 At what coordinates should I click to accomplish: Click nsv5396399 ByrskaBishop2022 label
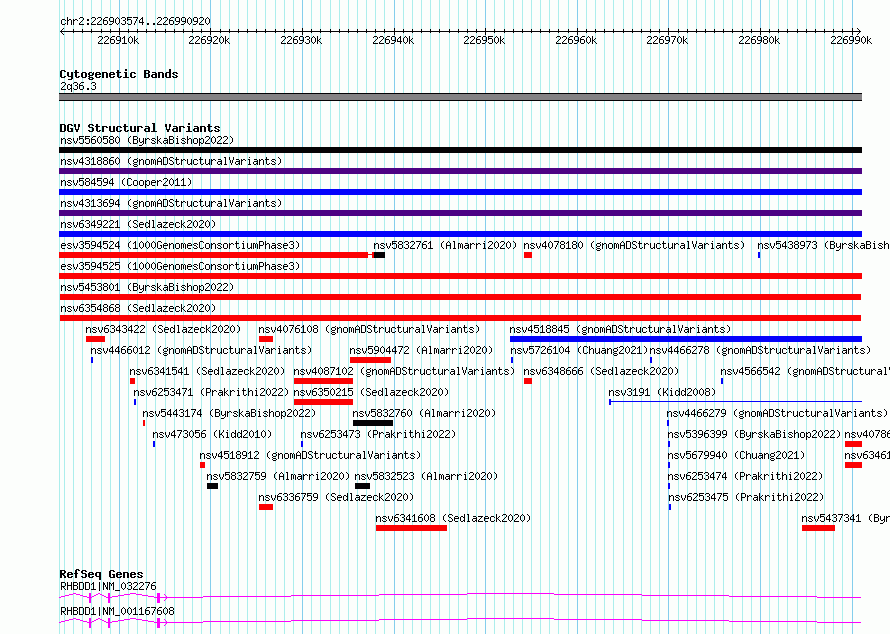point(754,434)
